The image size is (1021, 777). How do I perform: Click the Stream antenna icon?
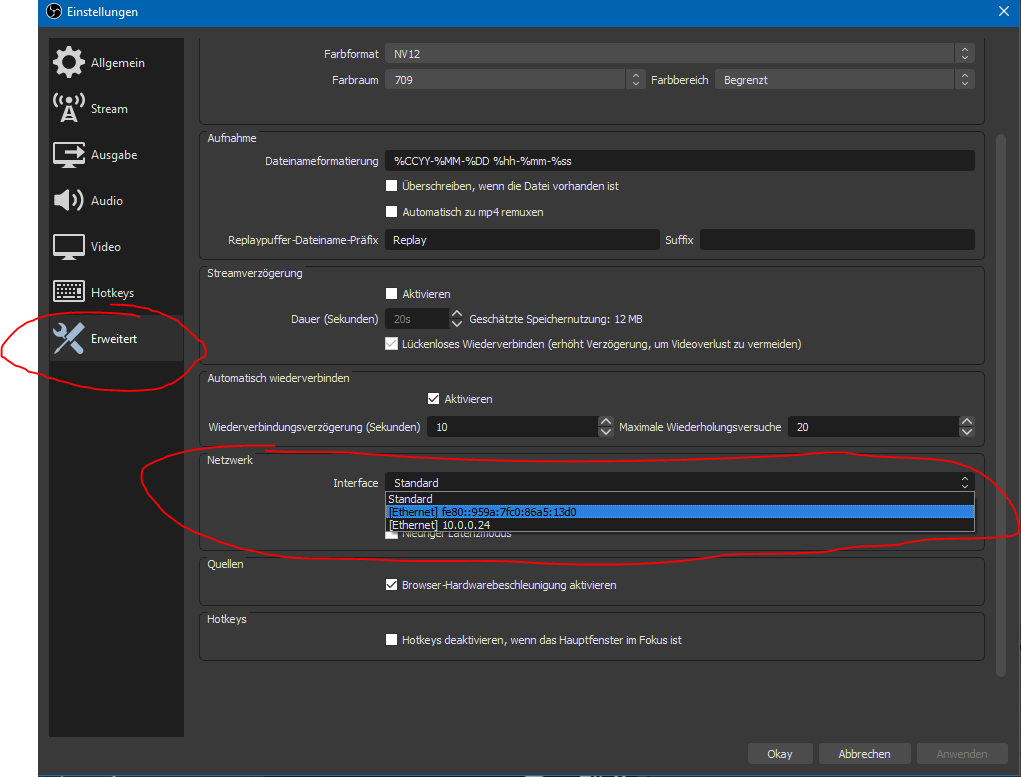[68, 108]
